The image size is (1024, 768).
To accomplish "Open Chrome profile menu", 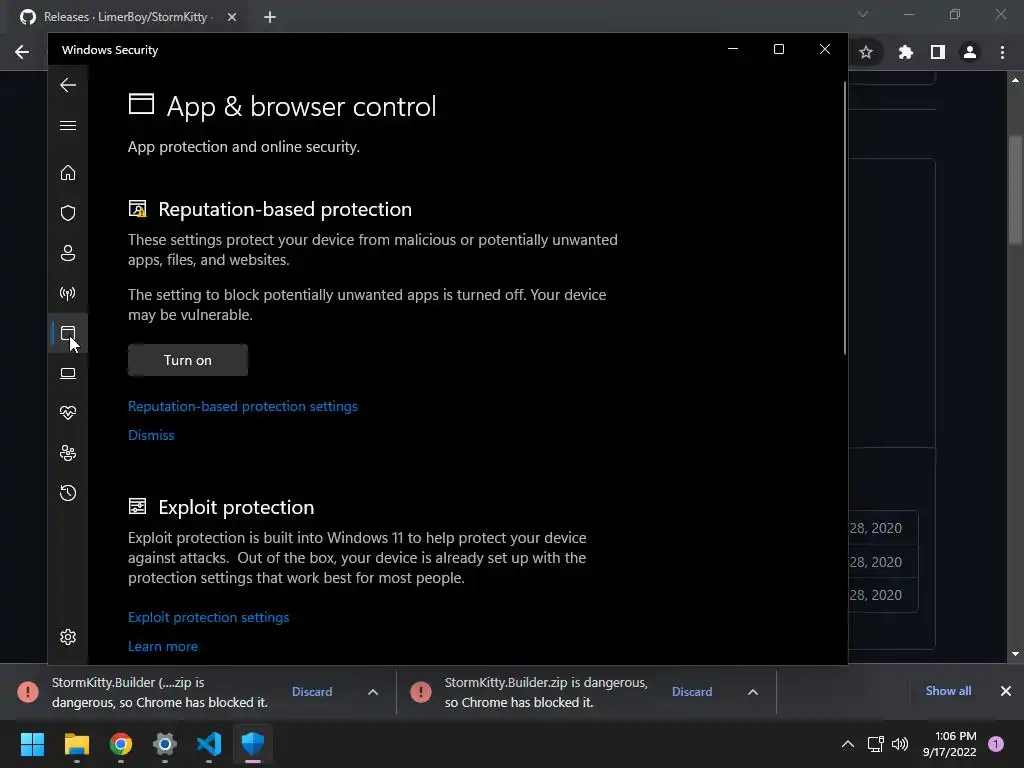I will (x=970, y=52).
